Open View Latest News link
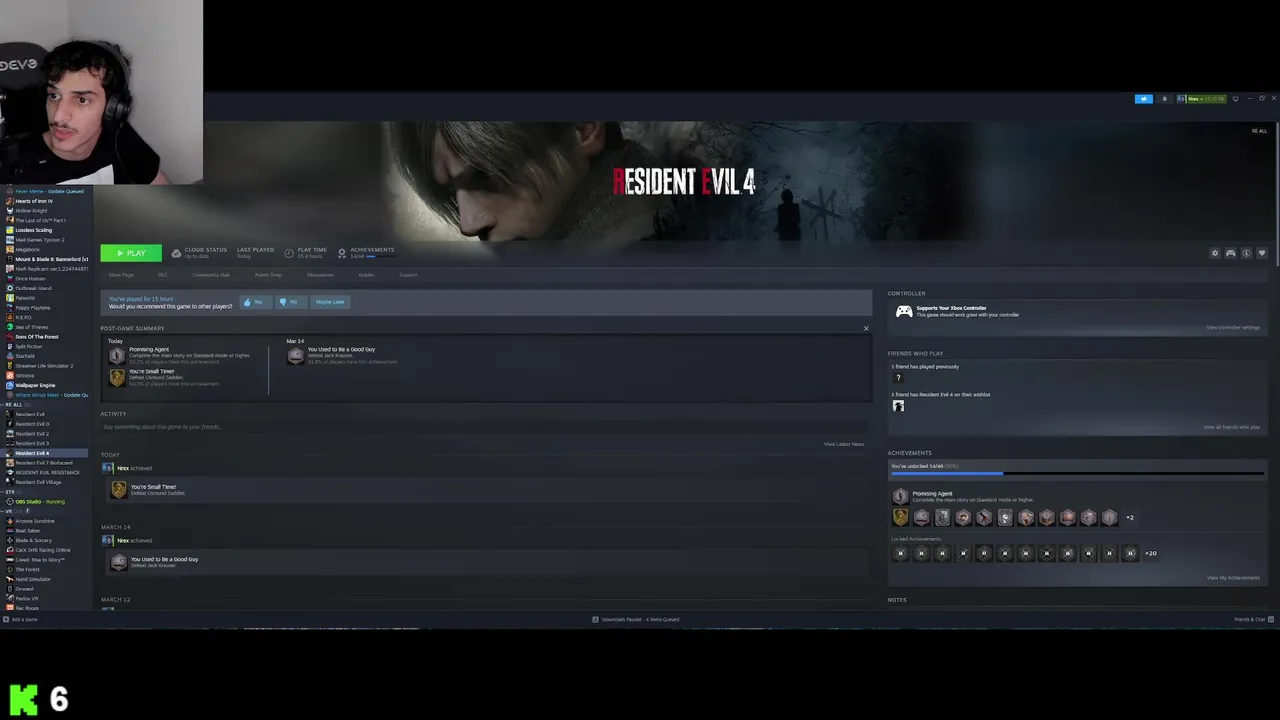 [844, 444]
